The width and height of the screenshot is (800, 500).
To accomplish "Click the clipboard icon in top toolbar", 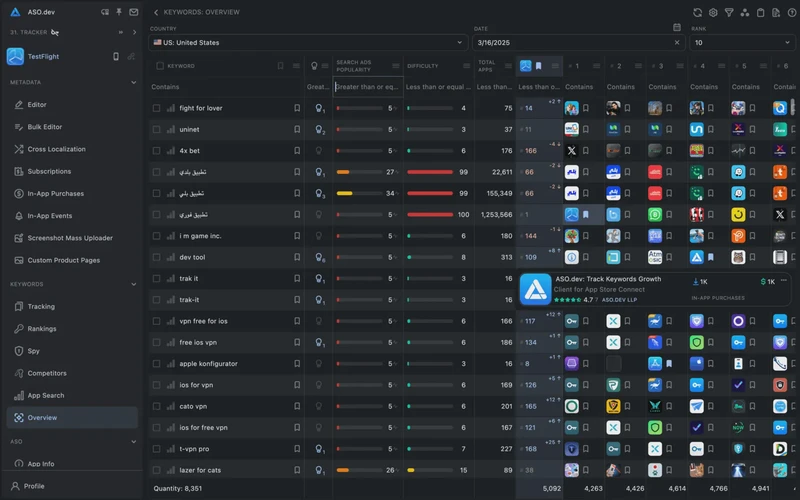I will (x=761, y=13).
